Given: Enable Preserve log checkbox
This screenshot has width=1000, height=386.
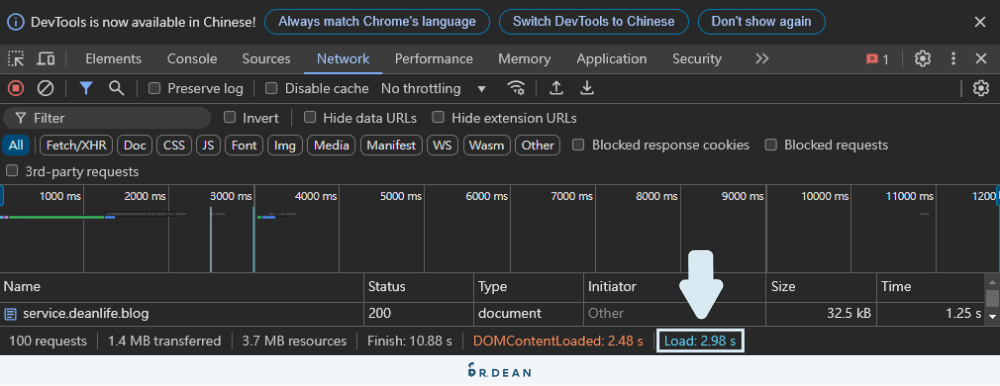Looking at the screenshot, I should pyautogui.click(x=154, y=89).
